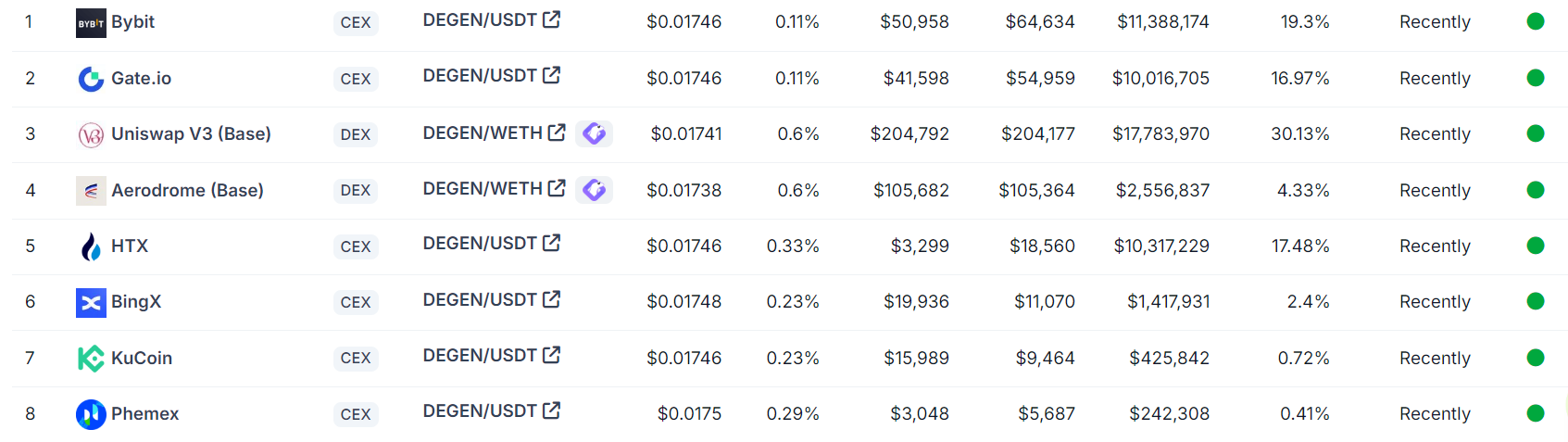
Task: Click the HTX flame logo
Action: point(91,246)
